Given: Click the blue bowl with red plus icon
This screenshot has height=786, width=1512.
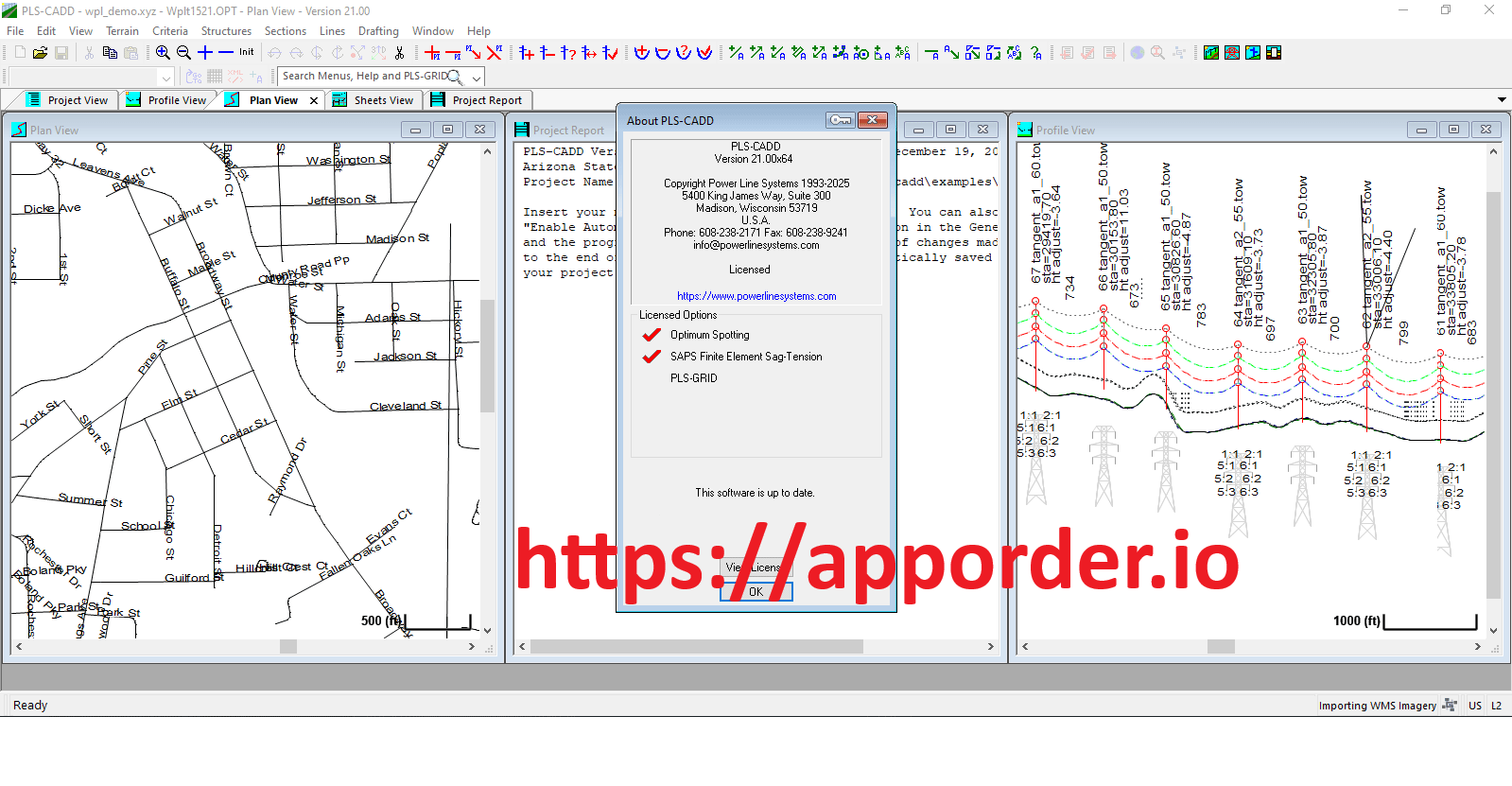Looking at the screenshot, I should [642, 53].
